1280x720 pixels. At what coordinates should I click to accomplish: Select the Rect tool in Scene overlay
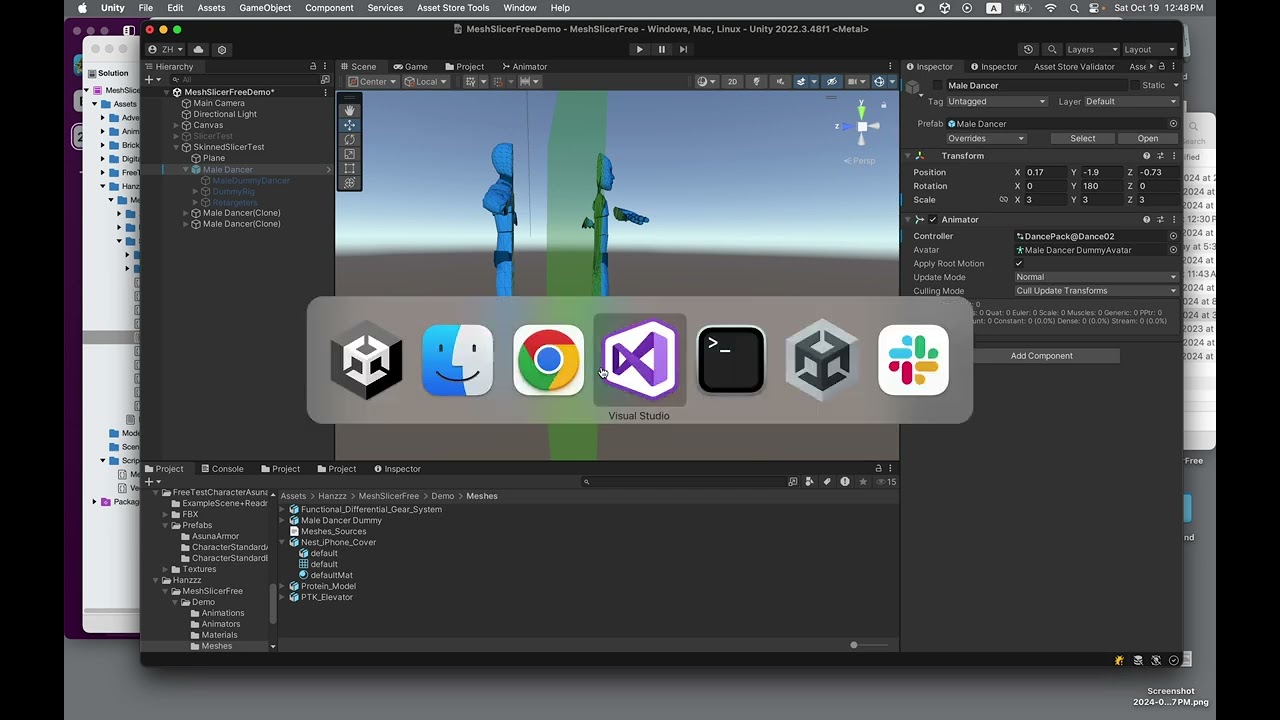[349, 168]
